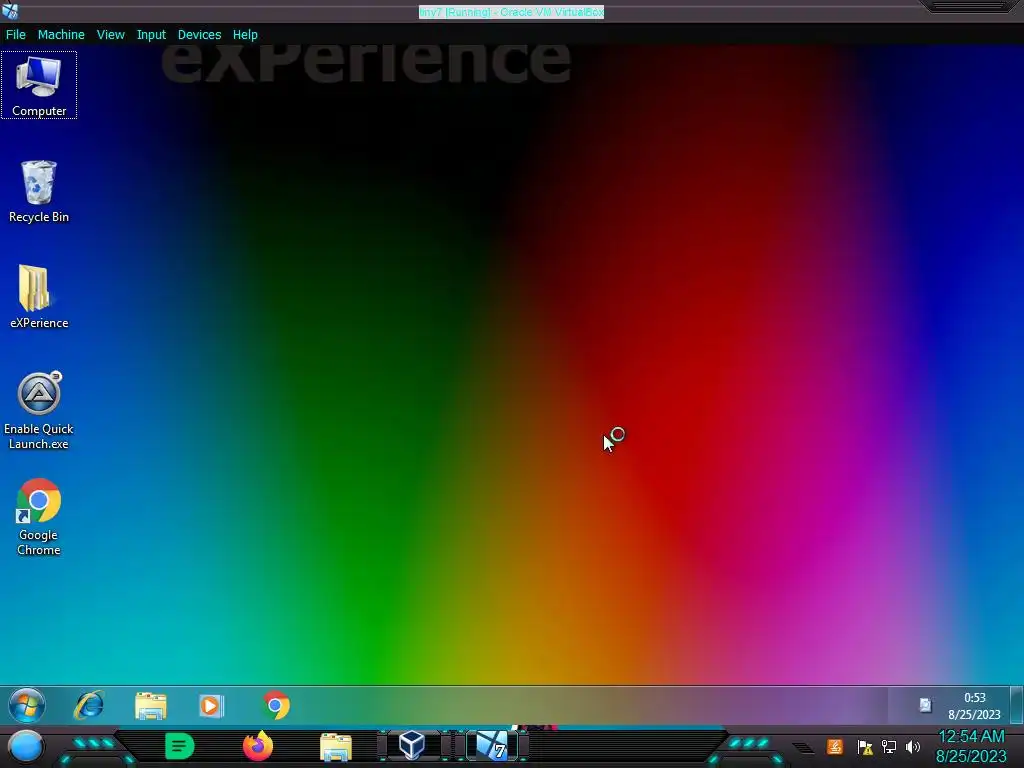
Task: Select the Enable Quick Launch.exe icon
Action: pyautogui.click(x=39, y=411)
